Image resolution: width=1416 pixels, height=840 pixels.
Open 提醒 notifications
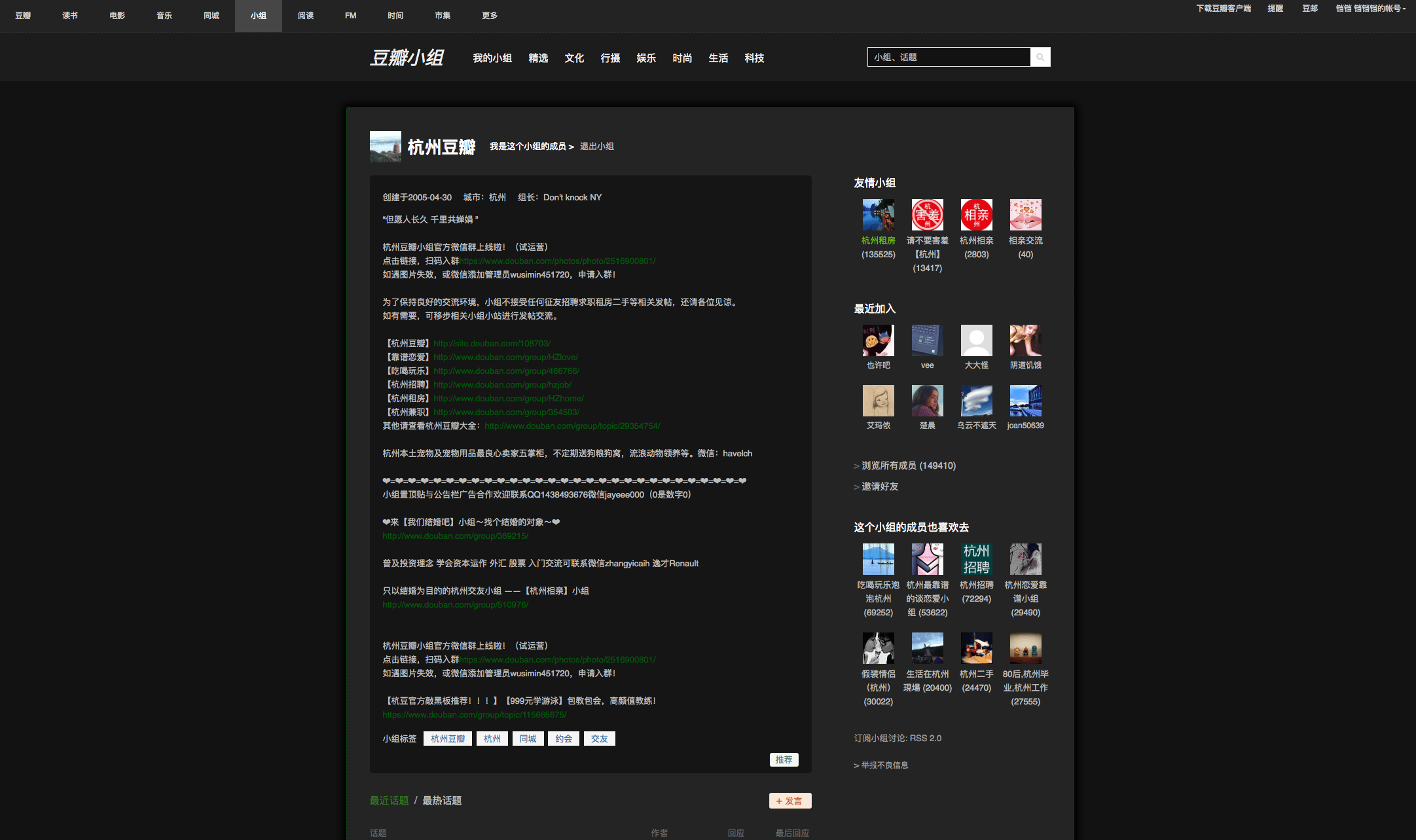pos(1275,9)
